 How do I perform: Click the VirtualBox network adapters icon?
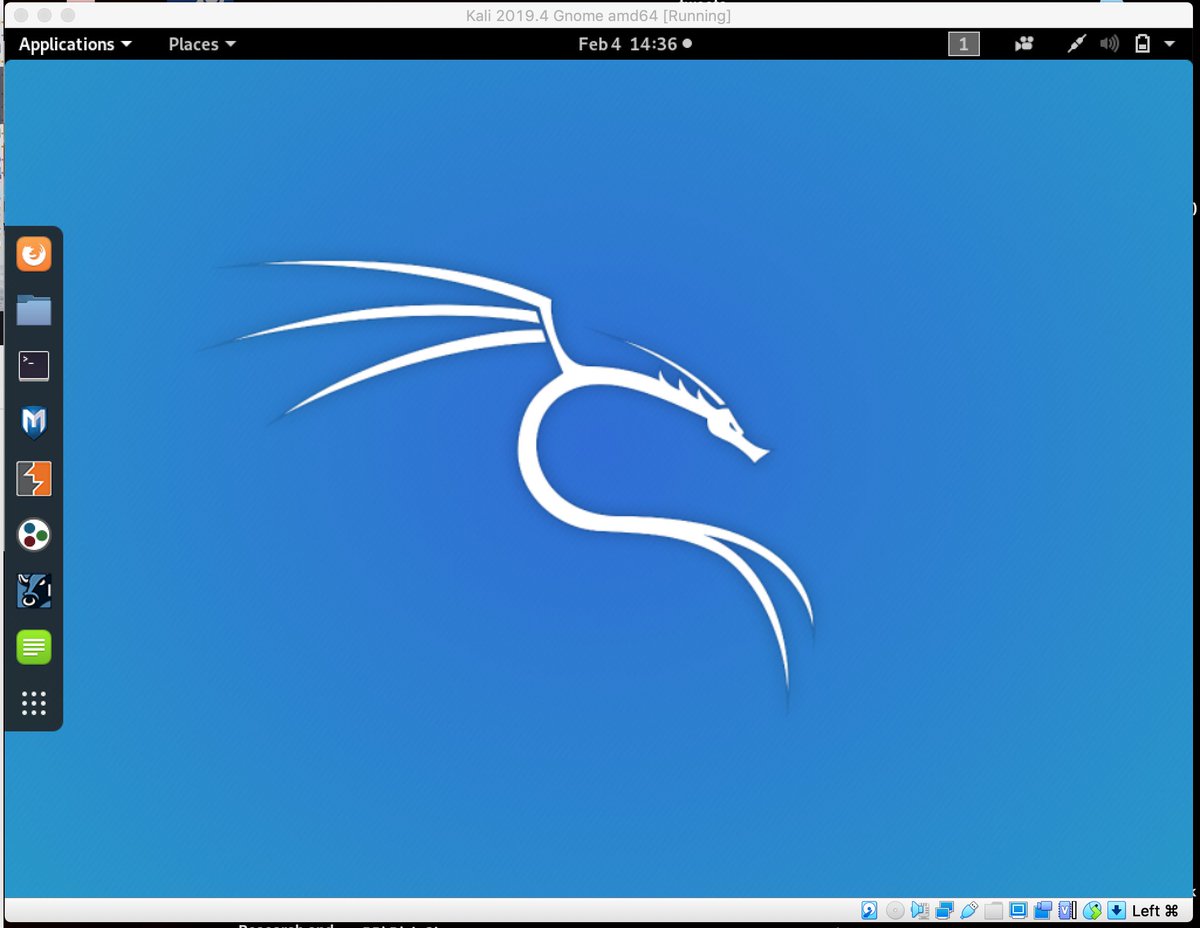pos(945,910)
